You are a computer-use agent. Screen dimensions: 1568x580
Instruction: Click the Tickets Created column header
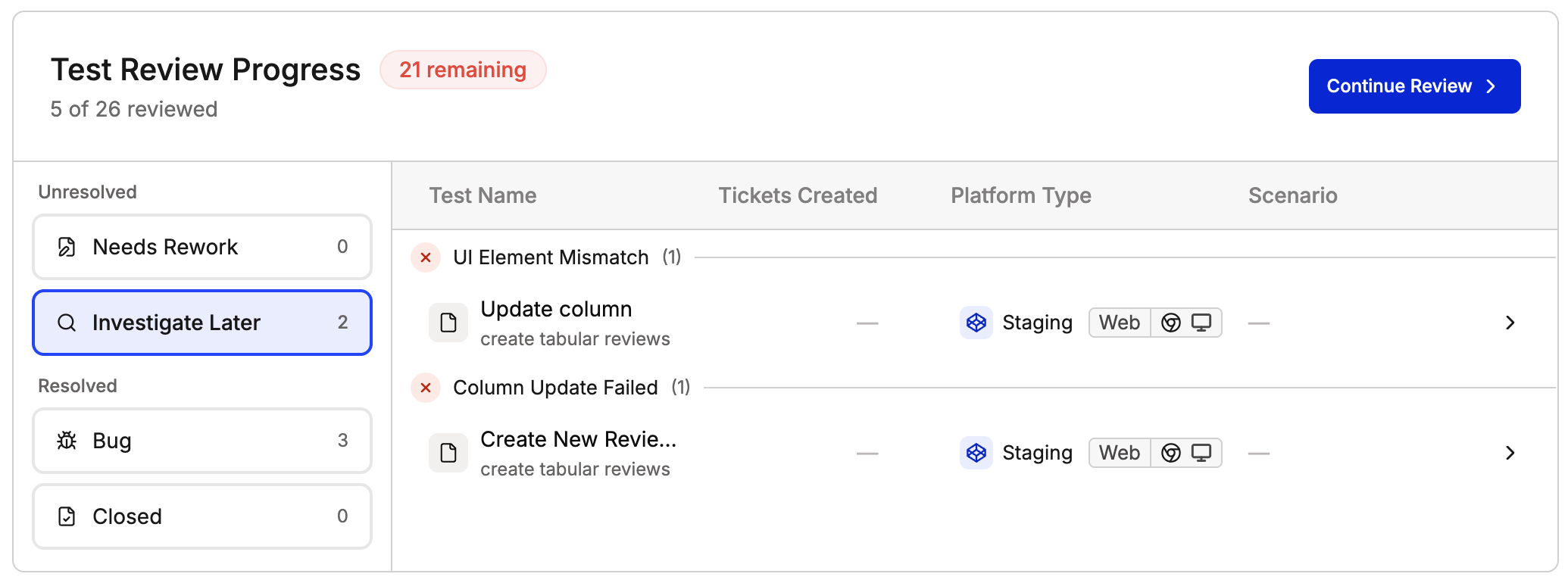click(x=798, y=195)
